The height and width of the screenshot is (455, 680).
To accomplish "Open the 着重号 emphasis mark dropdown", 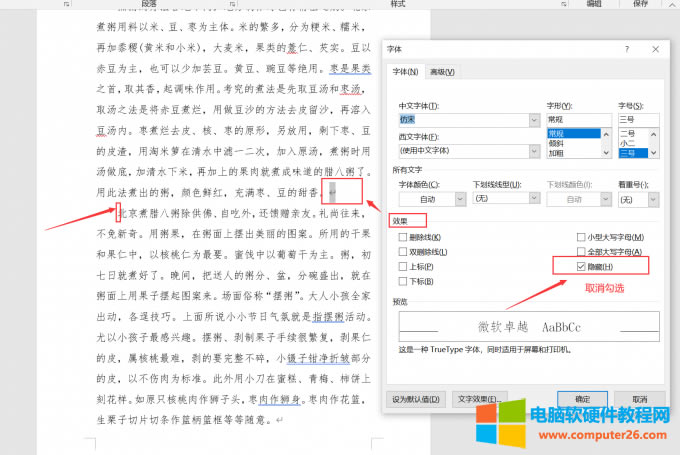I will point(653,200).
